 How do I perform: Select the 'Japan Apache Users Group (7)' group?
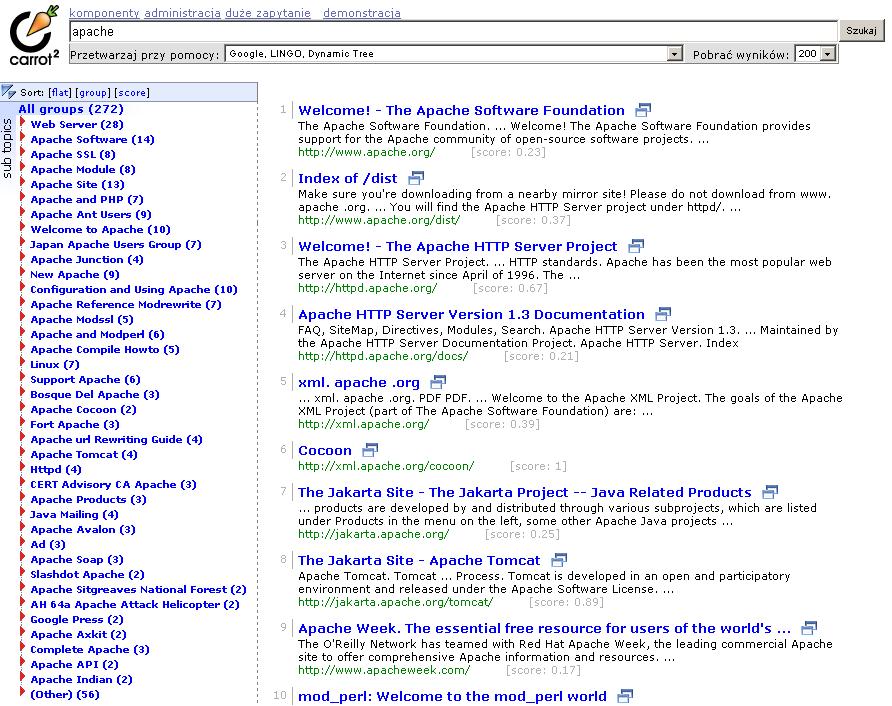click(x=115, y=244)
